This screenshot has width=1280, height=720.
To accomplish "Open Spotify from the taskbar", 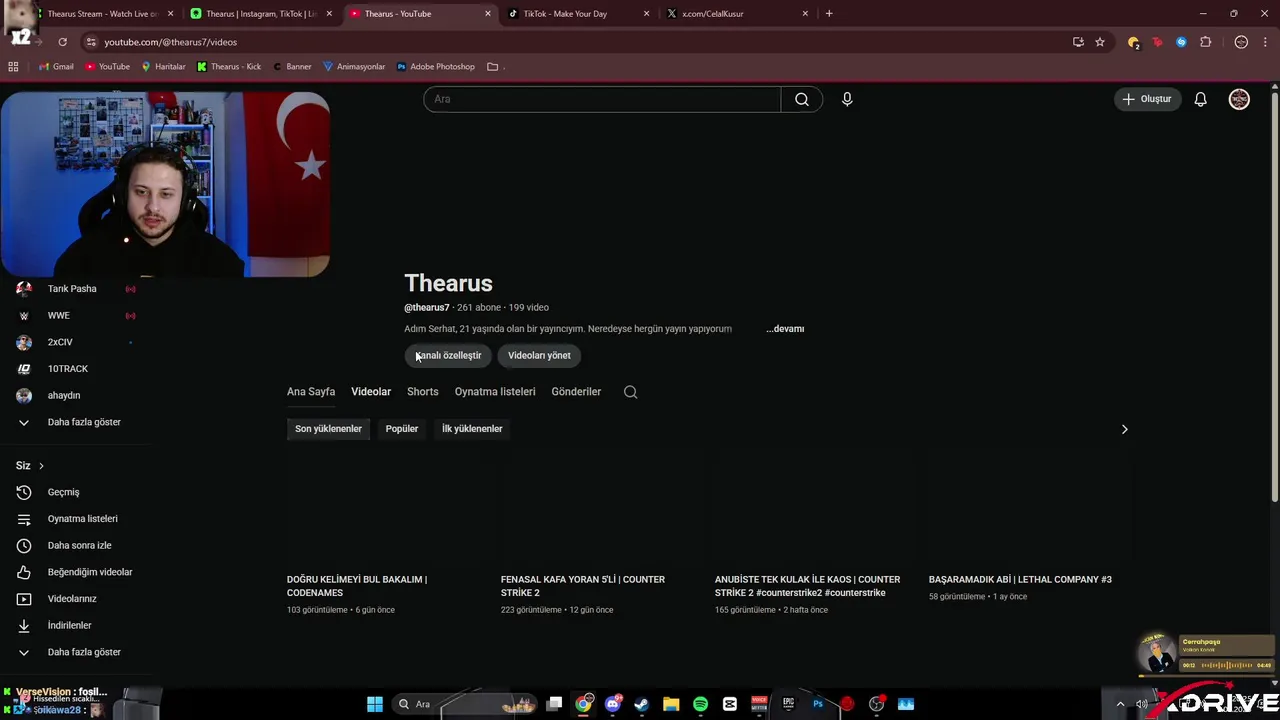I will click(x=700, y=704).
